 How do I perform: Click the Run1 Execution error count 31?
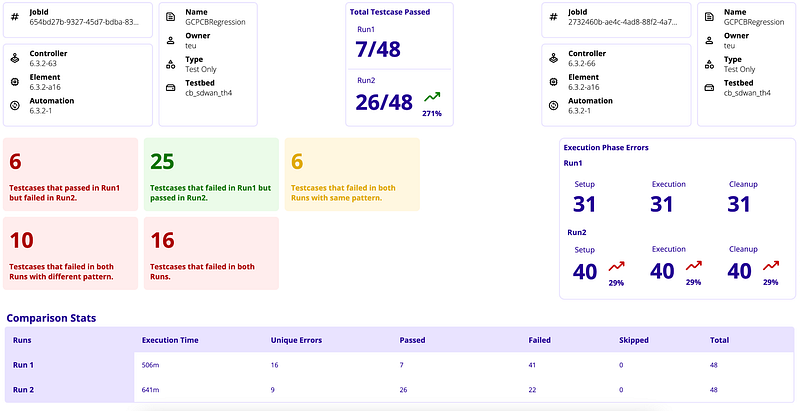tap(662, 204)
